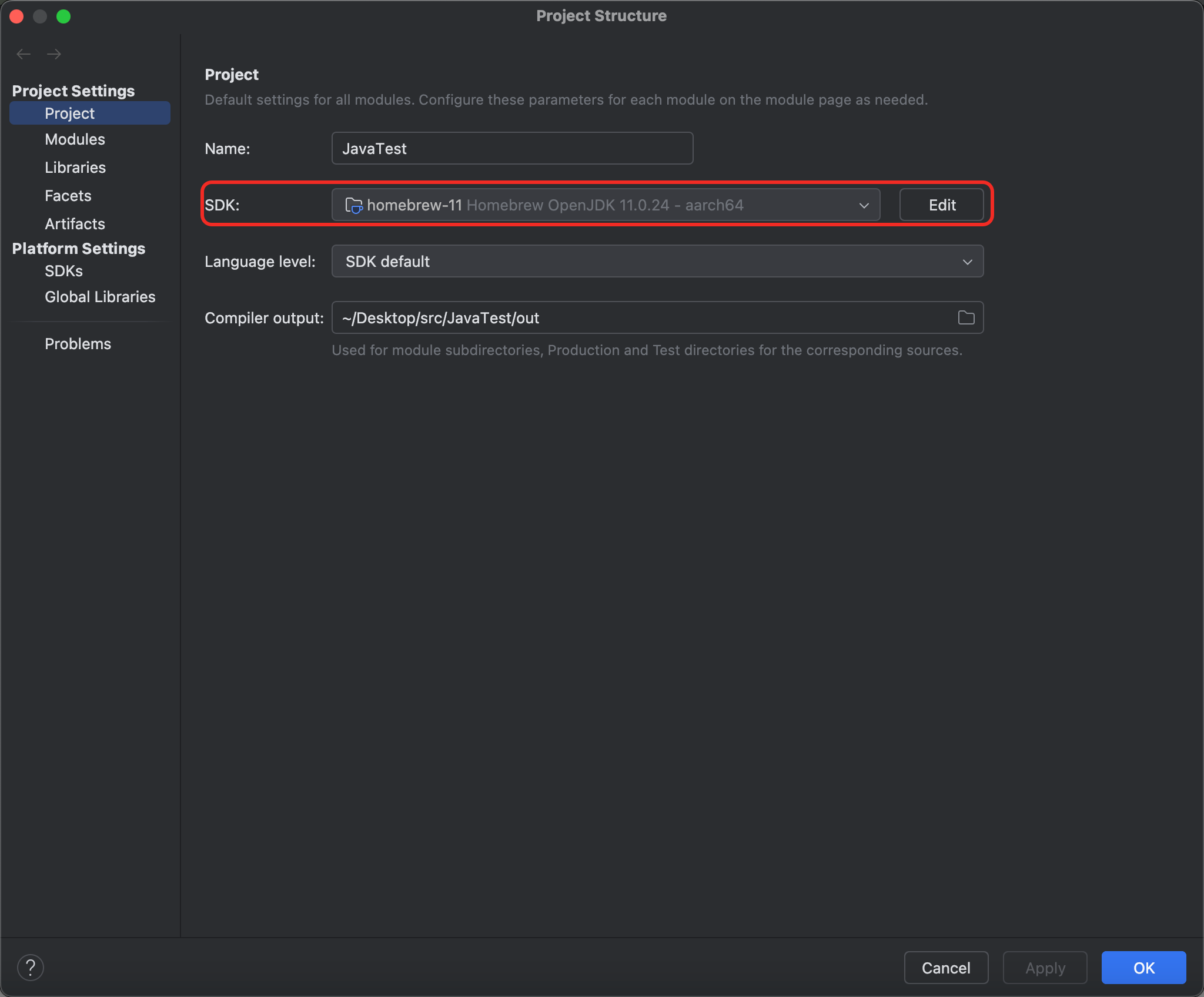Image resolution: width=1204 pixels, height=997 pixels.
Task: Click the back navigation arrow
Action: pyautogui.click(x=24, y=54)
